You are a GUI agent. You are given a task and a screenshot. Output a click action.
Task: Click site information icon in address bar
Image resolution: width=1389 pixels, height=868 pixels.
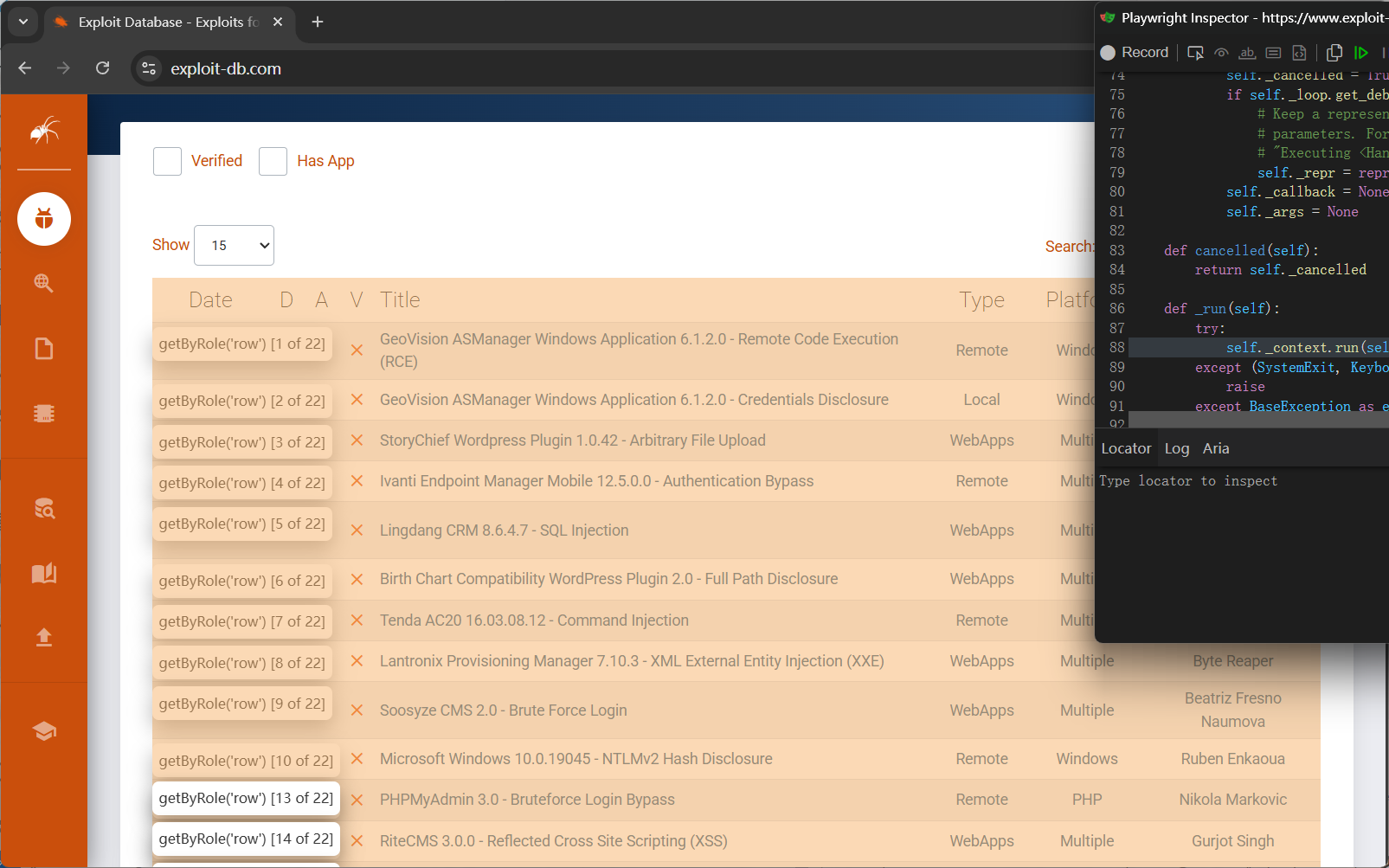pyautogui.click(x=149, y=68)
